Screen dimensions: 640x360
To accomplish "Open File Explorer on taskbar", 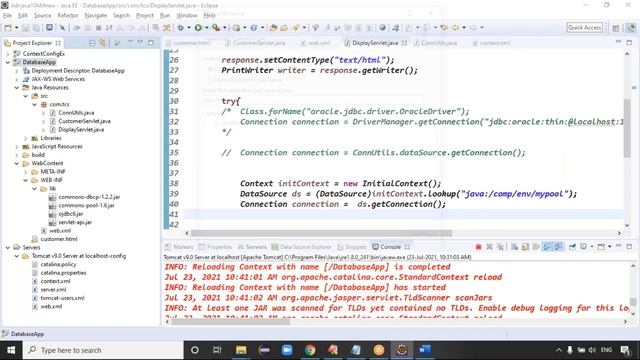I will [x=241, y=350].
